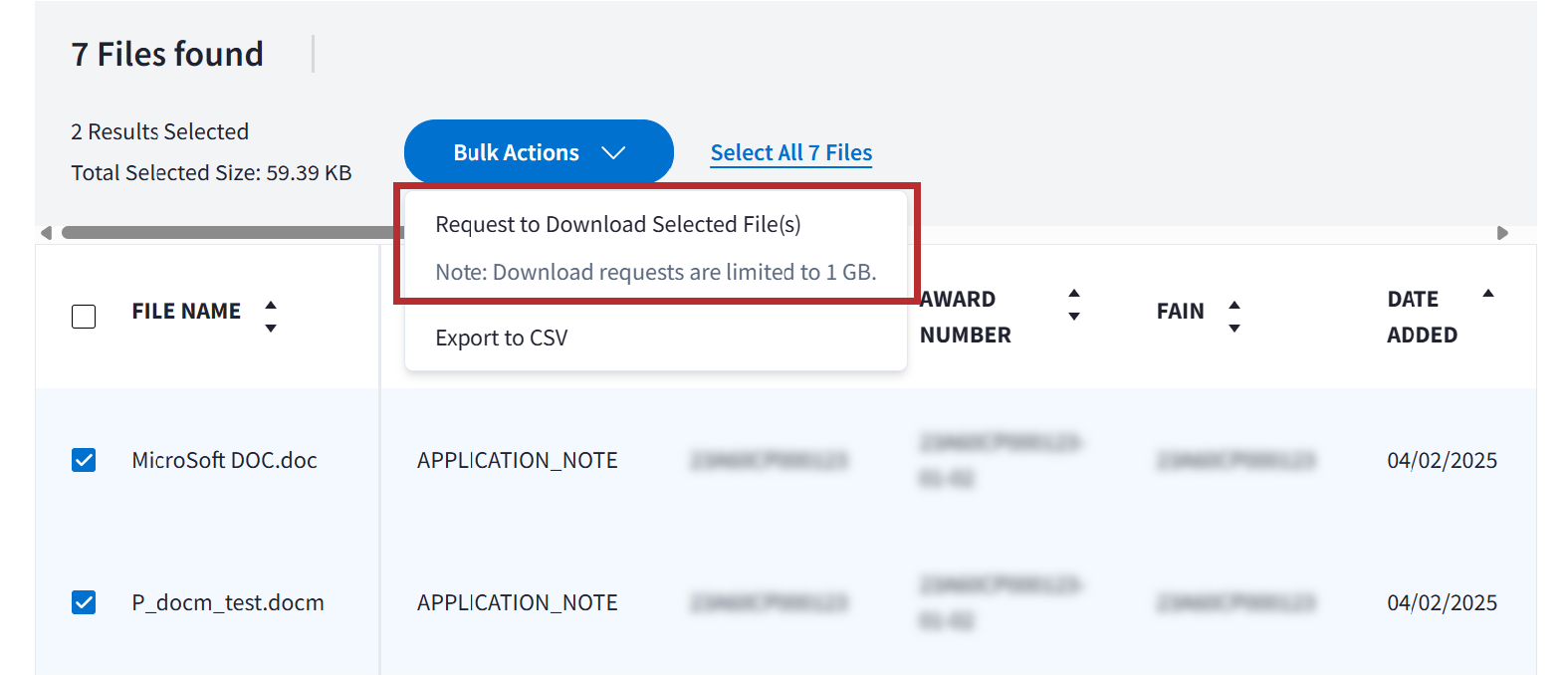Uncheck the P_docm_test.docm row
This screenshot has height=675, width=1568.
(84, 602)
